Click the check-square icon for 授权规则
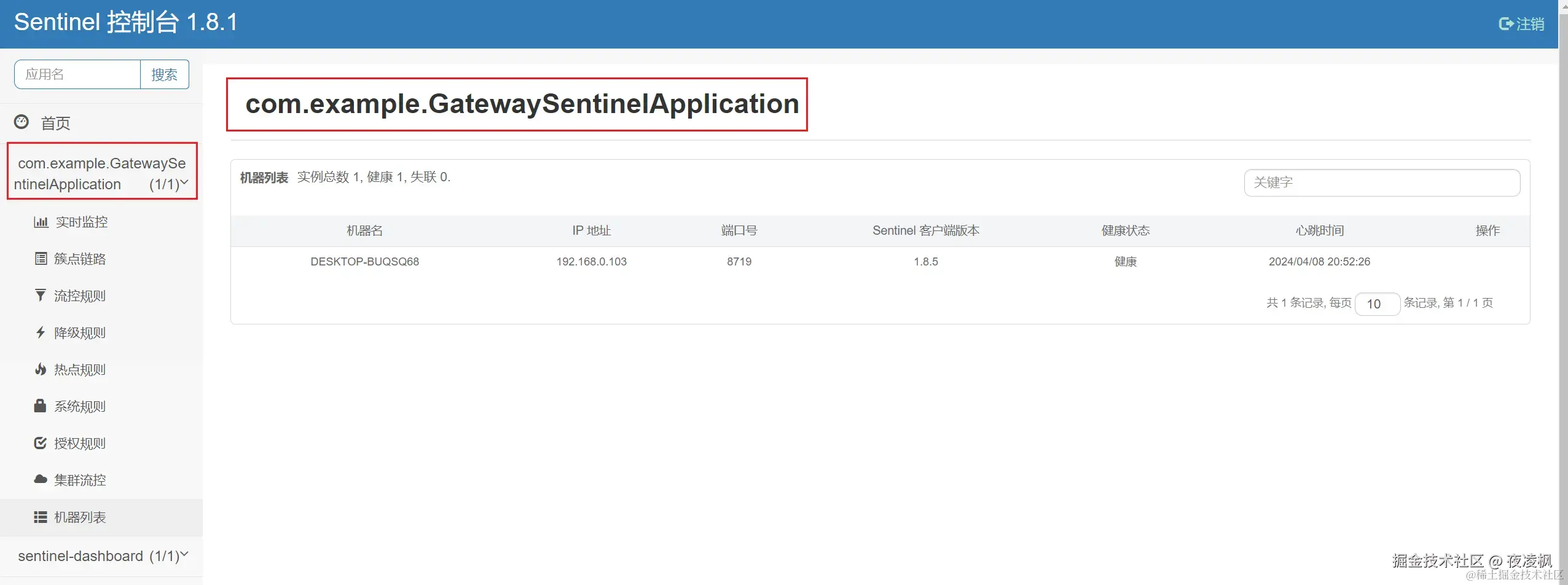Viewport: 1568px width, 585px height. [41, 443]
